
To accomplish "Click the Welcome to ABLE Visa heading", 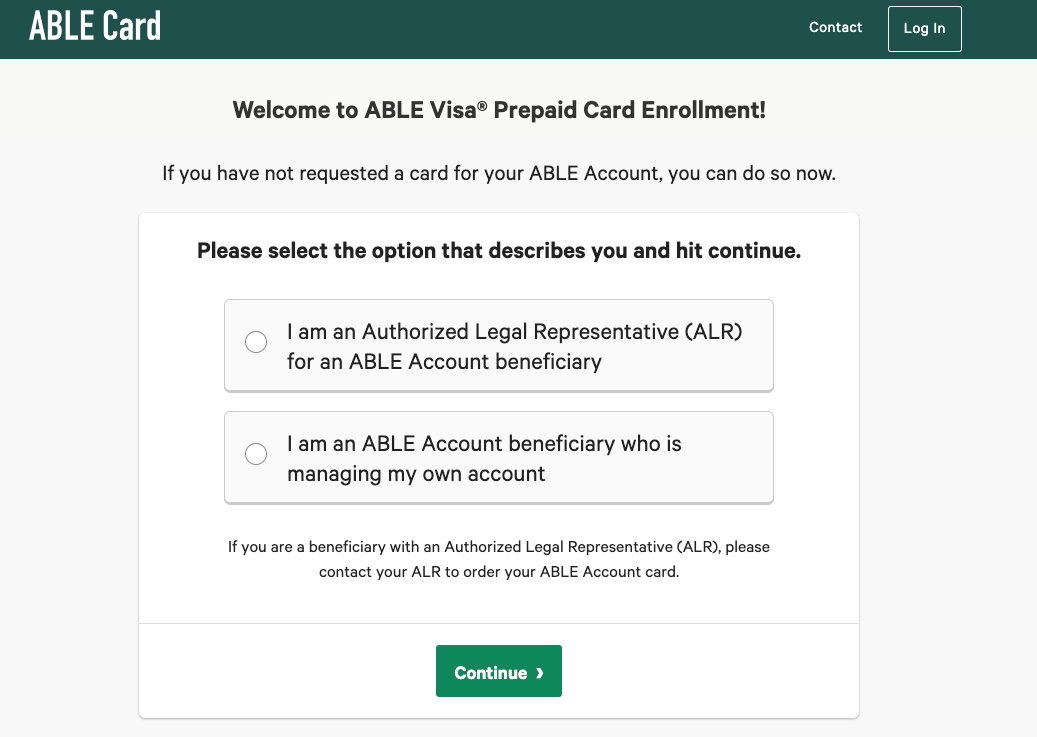I will tap(498, 110).
